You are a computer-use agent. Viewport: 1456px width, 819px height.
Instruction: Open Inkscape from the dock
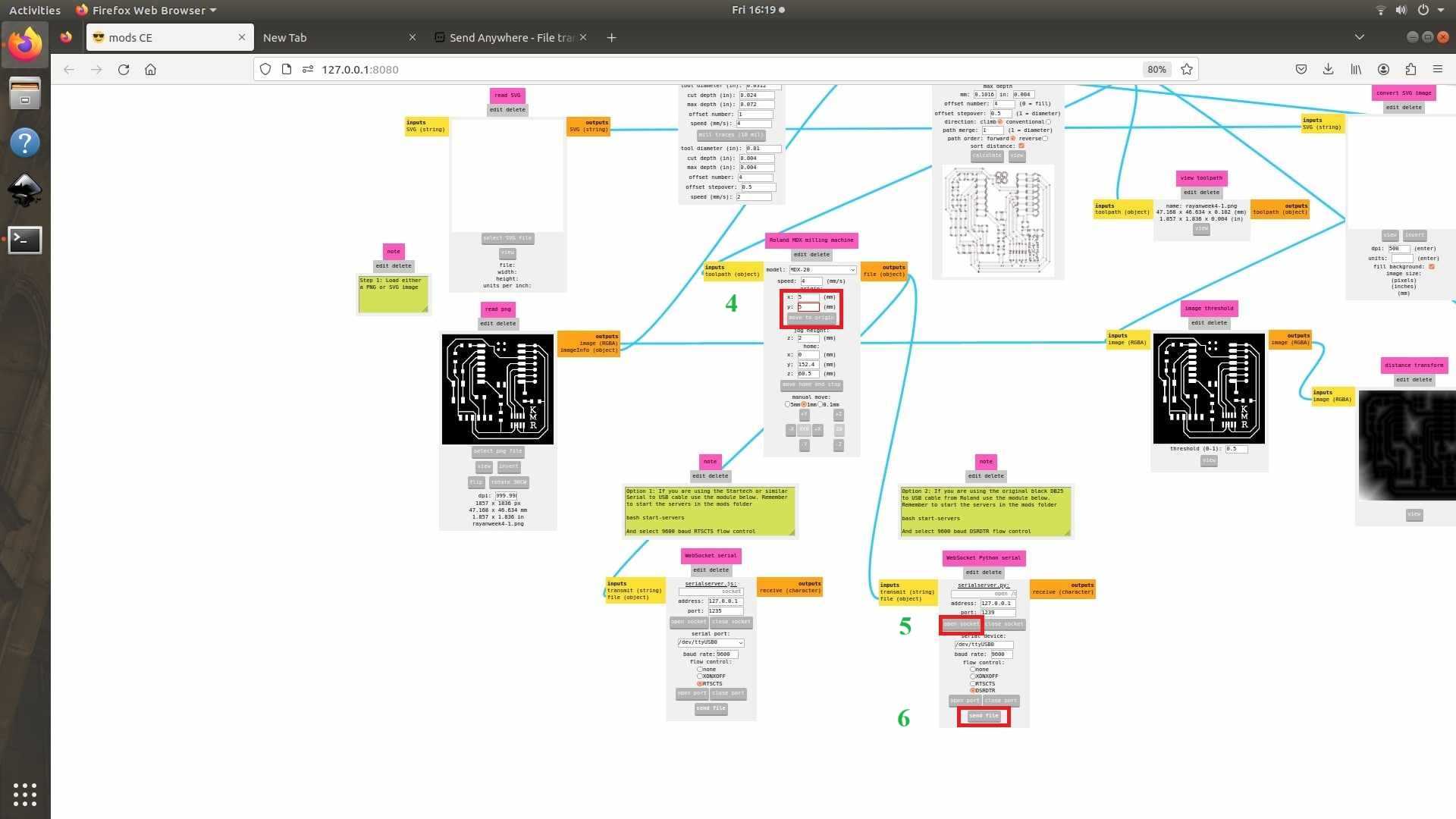pyautogui.click(x=24, y=190)
